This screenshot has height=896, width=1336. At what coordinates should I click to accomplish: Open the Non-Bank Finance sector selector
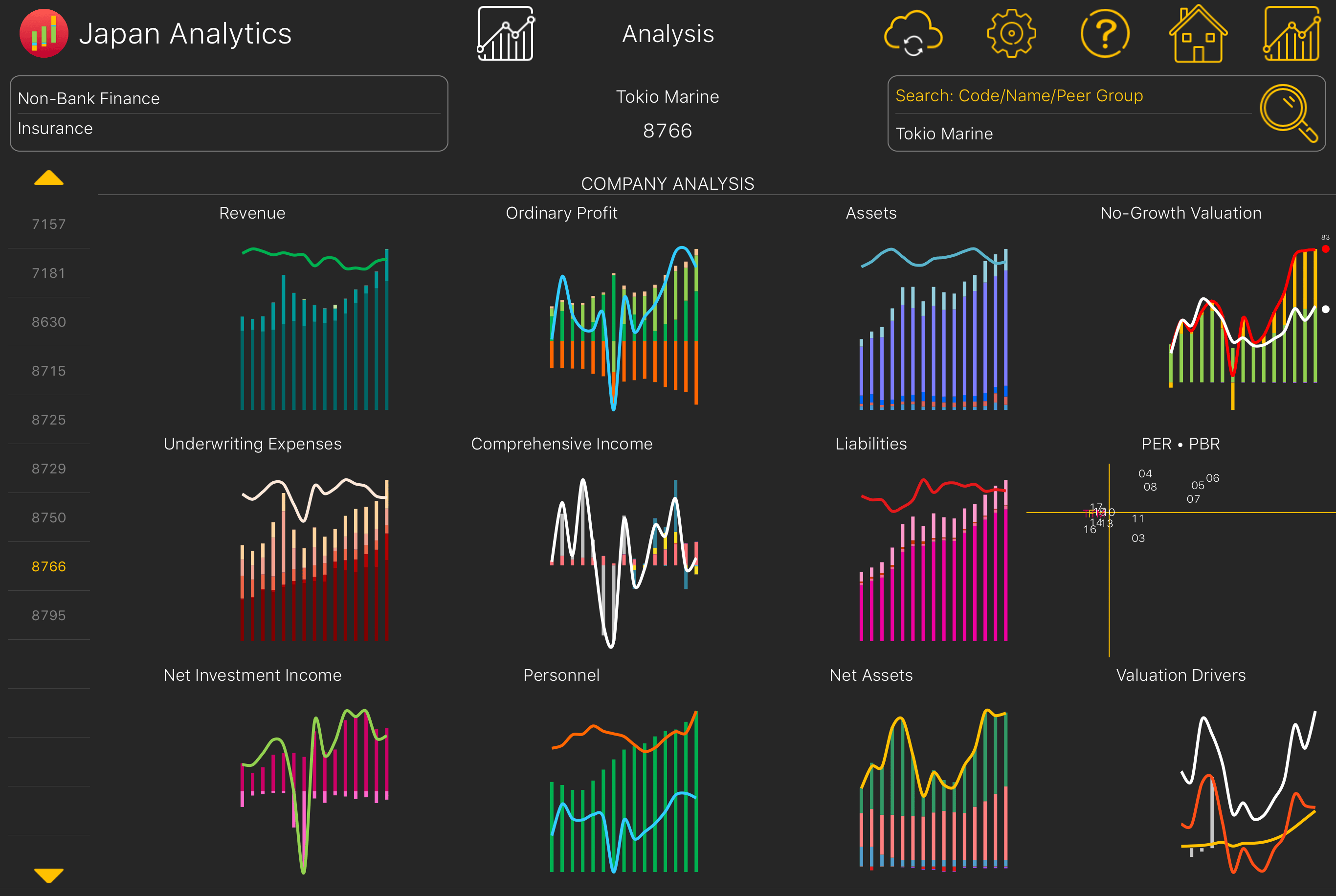pos(228,98)
